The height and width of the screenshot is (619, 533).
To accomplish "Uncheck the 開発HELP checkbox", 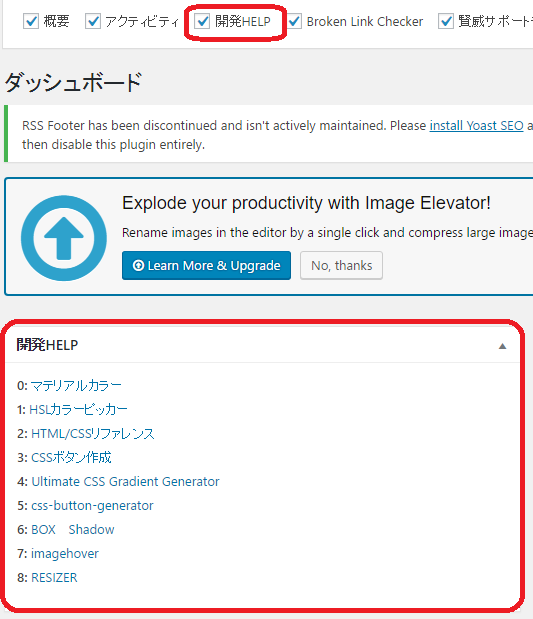I will pos(202,21).
